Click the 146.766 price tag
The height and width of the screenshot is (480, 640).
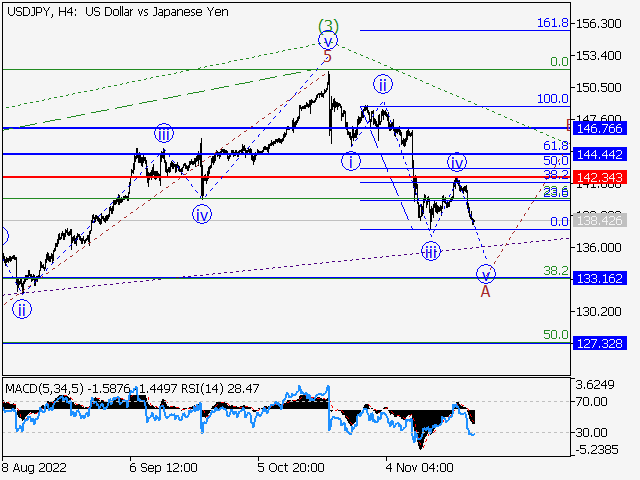pos(600,129)
